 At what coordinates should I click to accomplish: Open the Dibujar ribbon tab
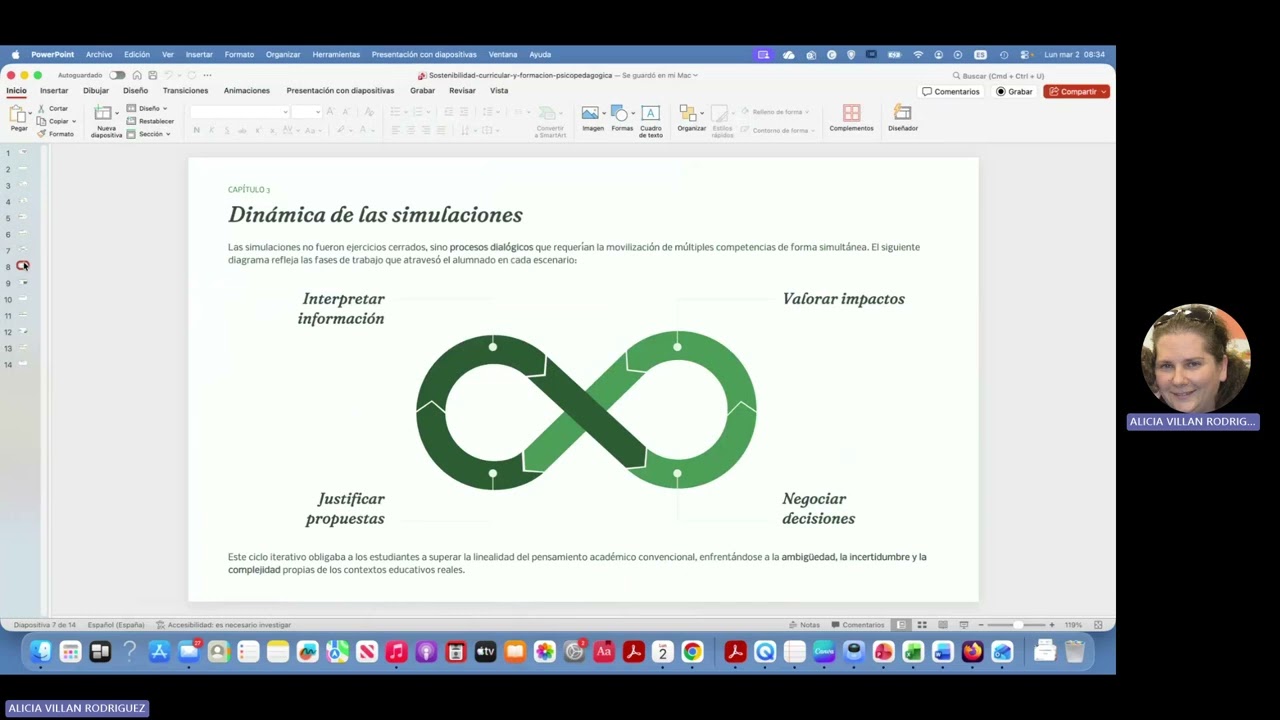click(96, 90)
